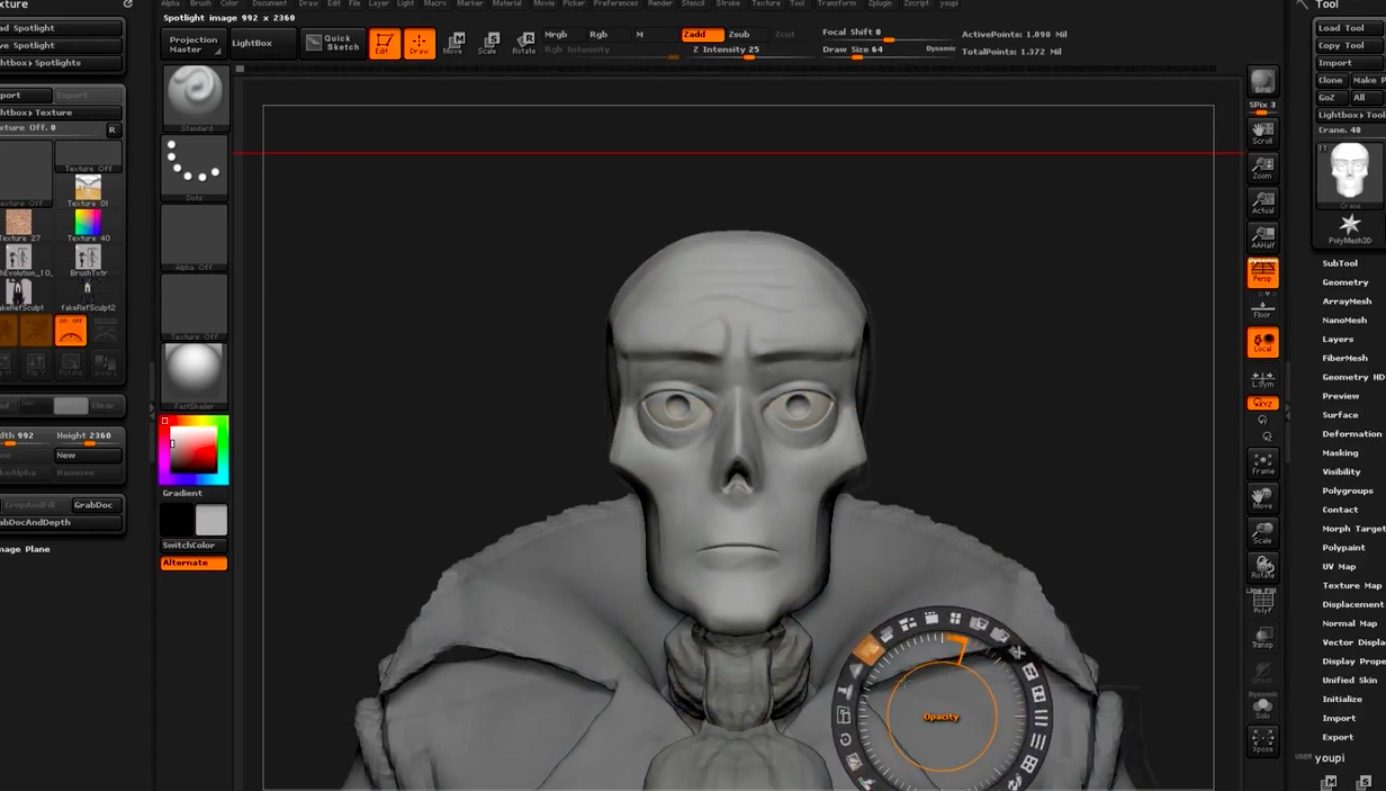Open the Alpha menu
The height and width of the screenshot is (791, 1386).
pos(171,4)
